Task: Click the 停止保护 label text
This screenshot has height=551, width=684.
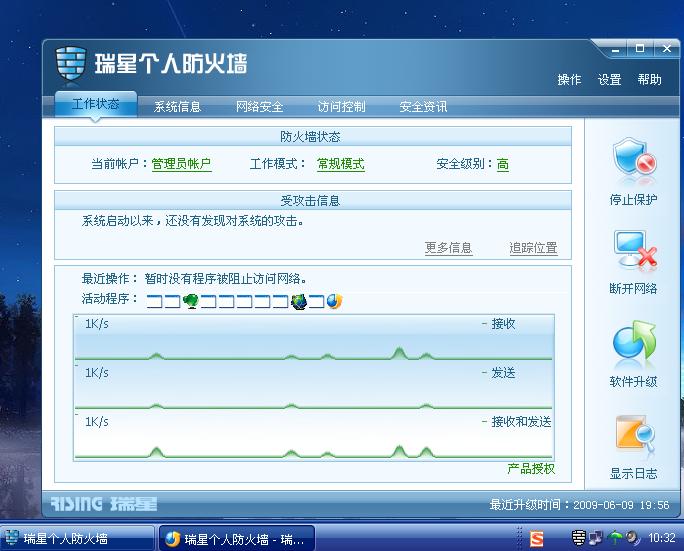Action: point(633,200)
